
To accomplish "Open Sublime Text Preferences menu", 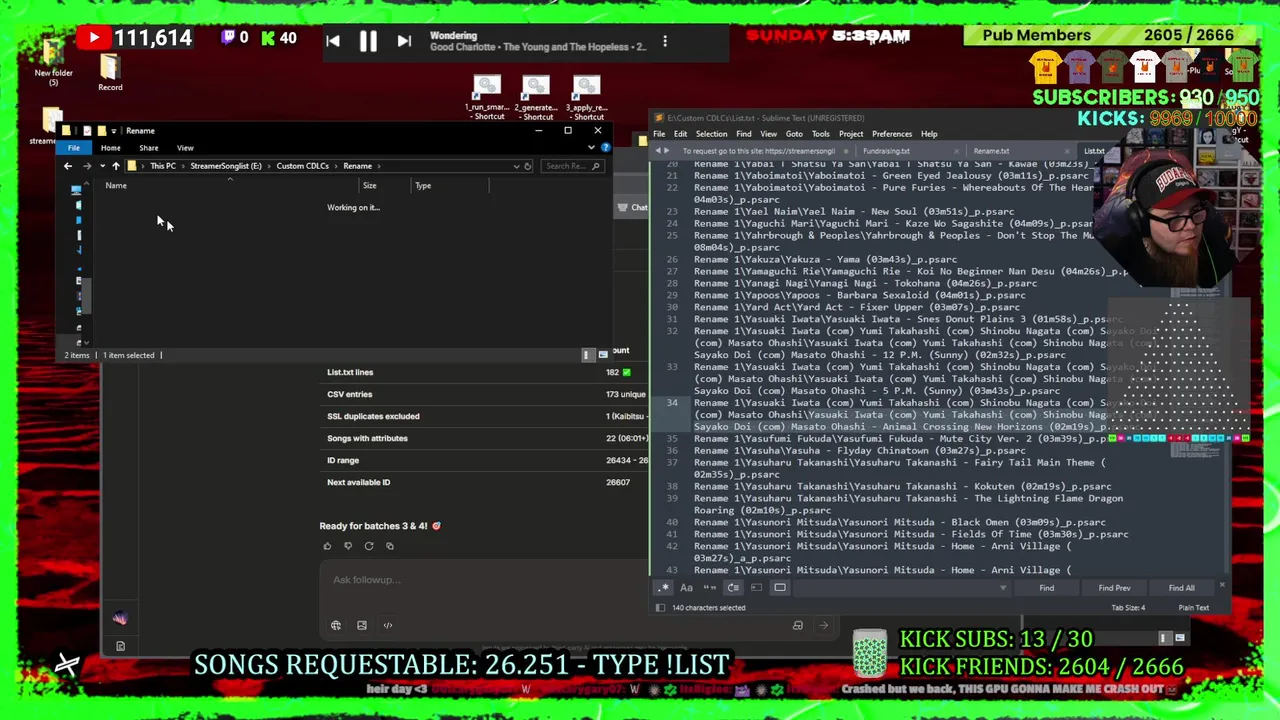I will pos(892,134).
